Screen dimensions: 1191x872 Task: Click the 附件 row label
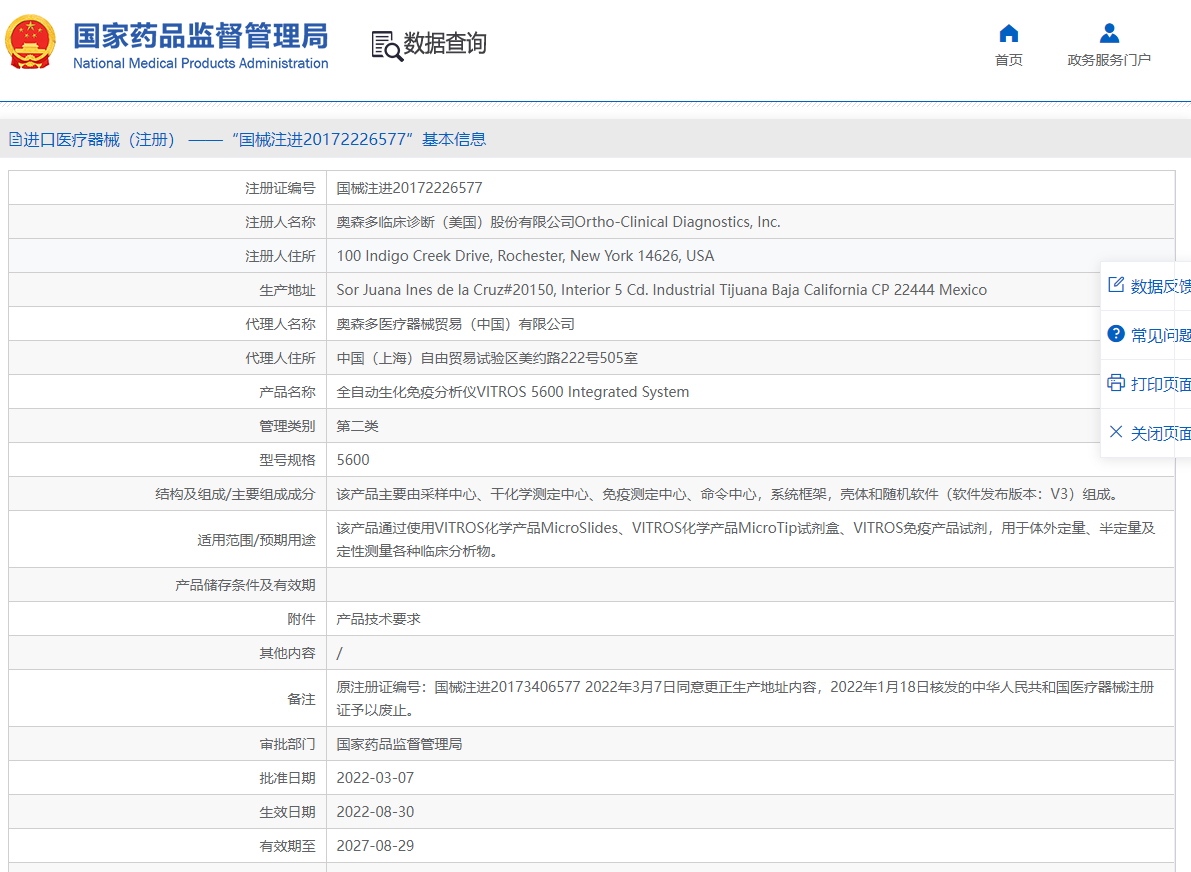[x=302, y=619]
